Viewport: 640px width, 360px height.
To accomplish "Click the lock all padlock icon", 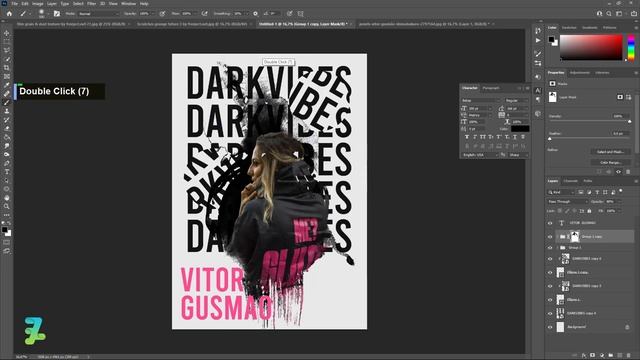I will pyautogui.click(x=589, y=211).
